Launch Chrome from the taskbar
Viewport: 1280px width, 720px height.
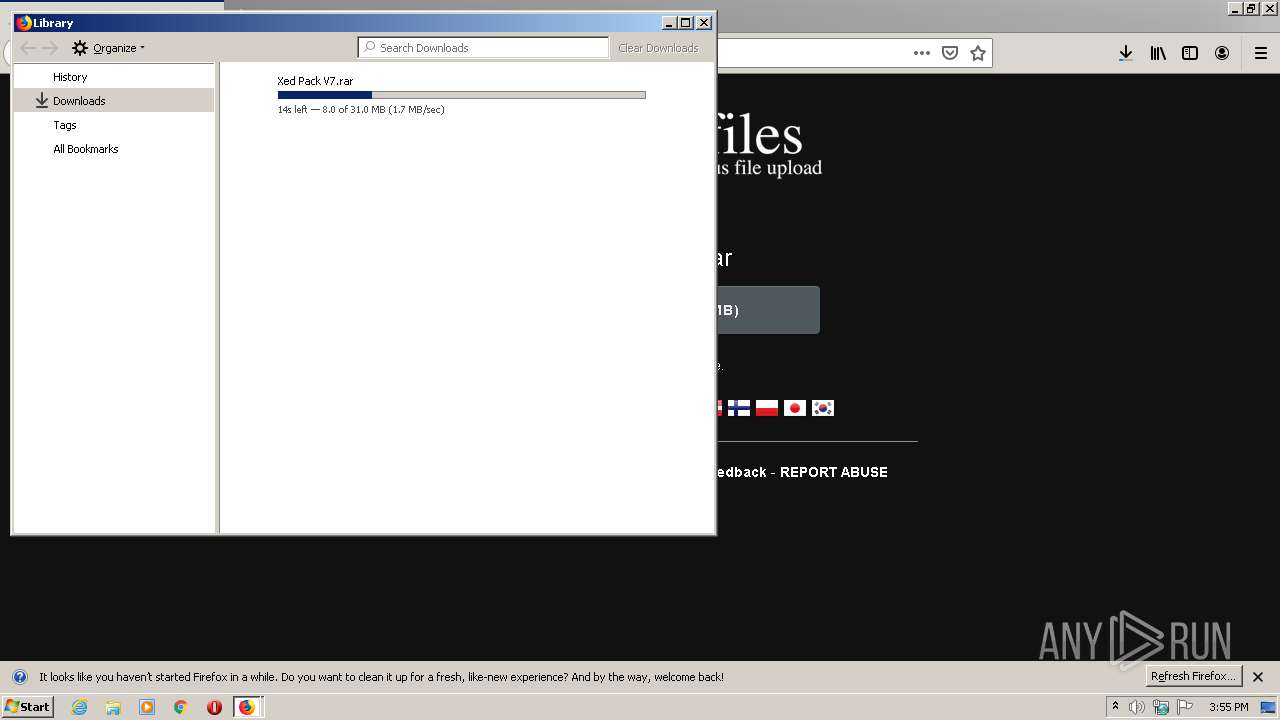click(x=181, y=707)
